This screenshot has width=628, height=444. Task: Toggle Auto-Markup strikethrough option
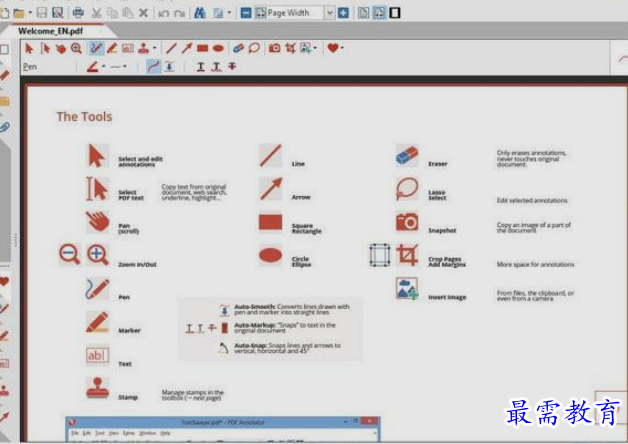click(x=232, y=66)
